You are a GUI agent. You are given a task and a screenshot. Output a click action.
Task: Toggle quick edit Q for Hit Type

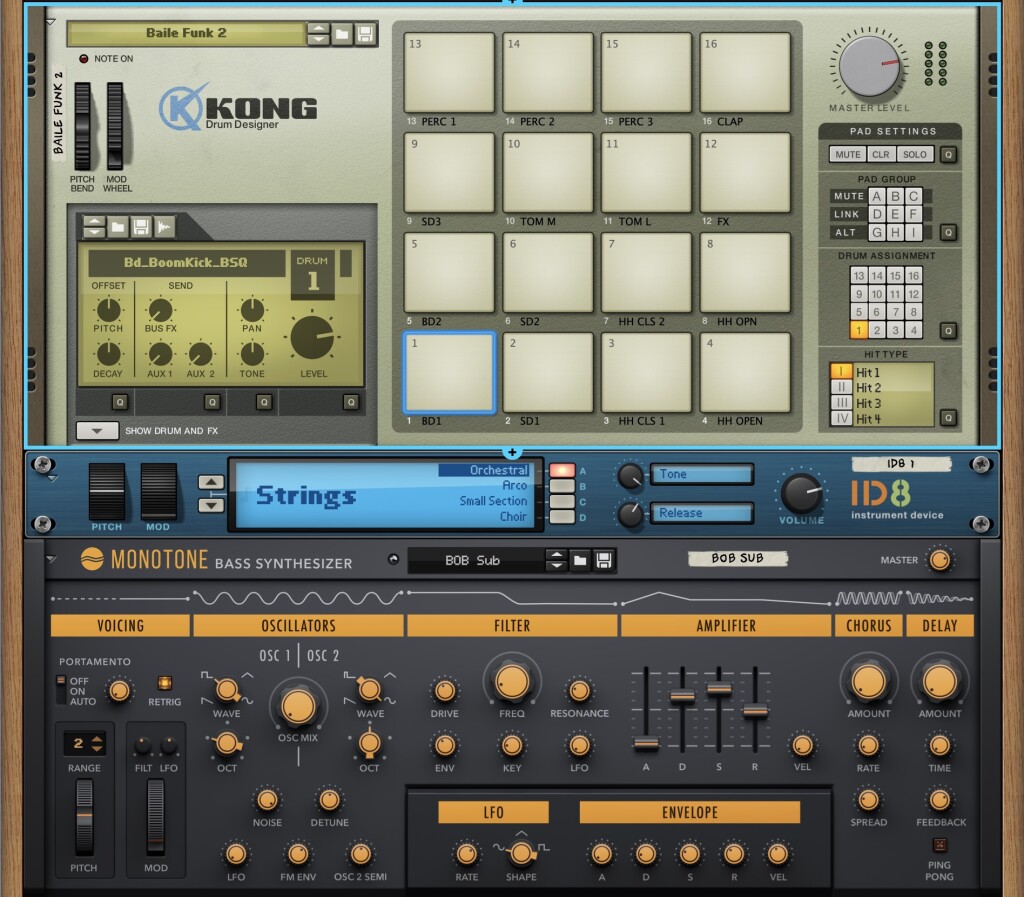tap(948, 418)
